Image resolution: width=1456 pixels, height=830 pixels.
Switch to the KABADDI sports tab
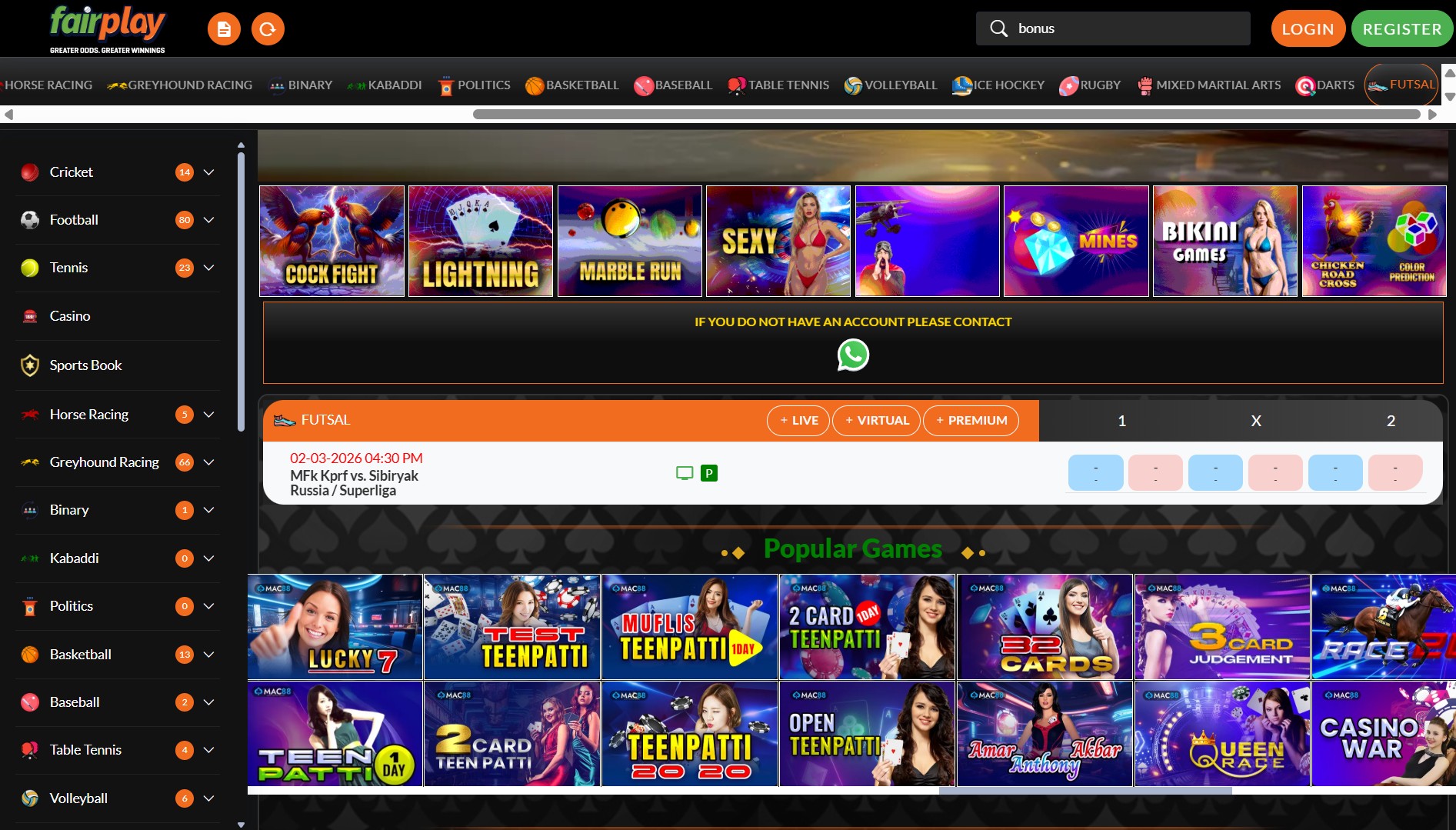click(x=385, y=85)
